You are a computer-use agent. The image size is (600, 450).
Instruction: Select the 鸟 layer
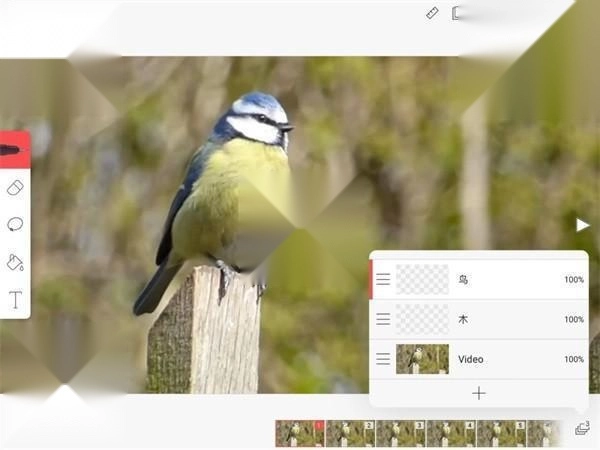pos(500,280)
